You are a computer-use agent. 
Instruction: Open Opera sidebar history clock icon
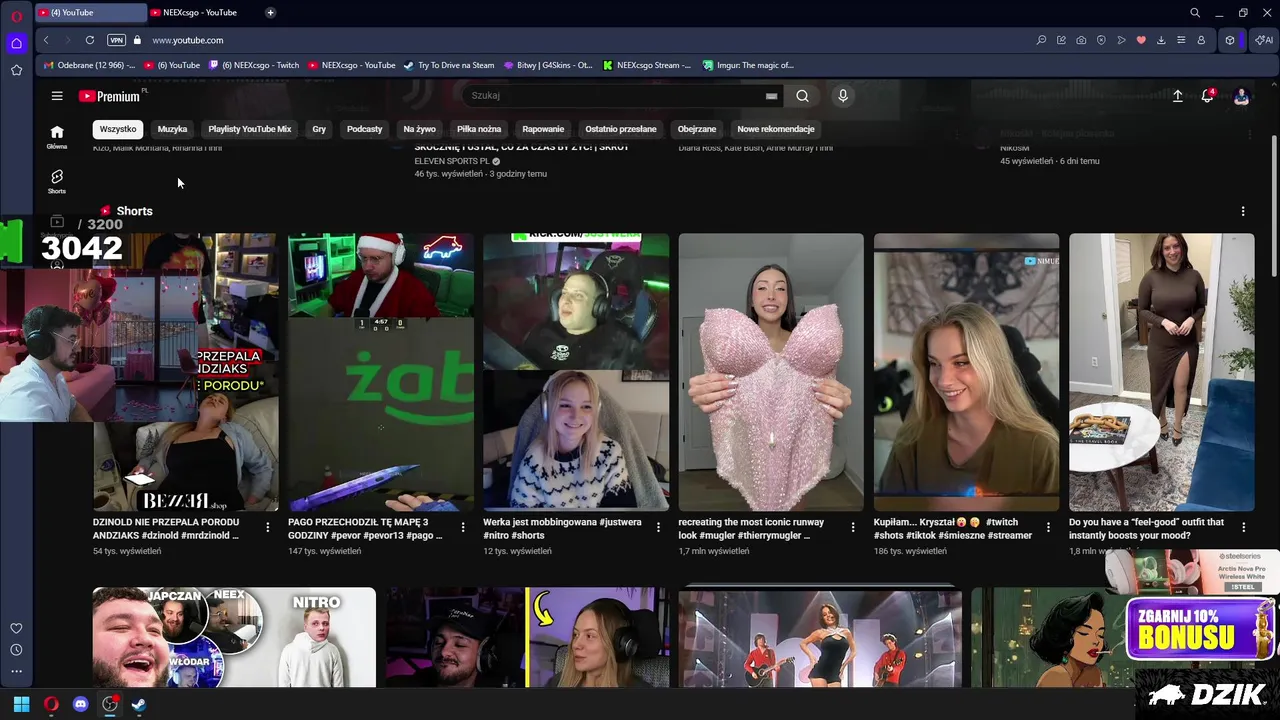tap(16, 650)
